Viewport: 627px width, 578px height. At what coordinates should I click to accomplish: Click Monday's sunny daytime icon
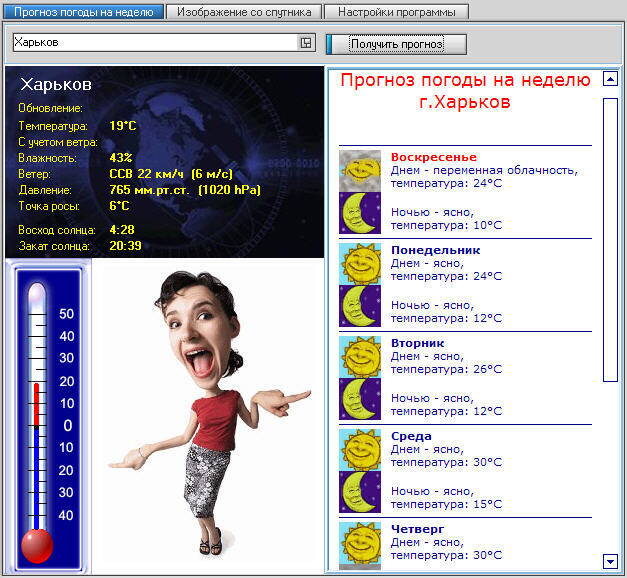pyautogui.click(x=360, y=263)
